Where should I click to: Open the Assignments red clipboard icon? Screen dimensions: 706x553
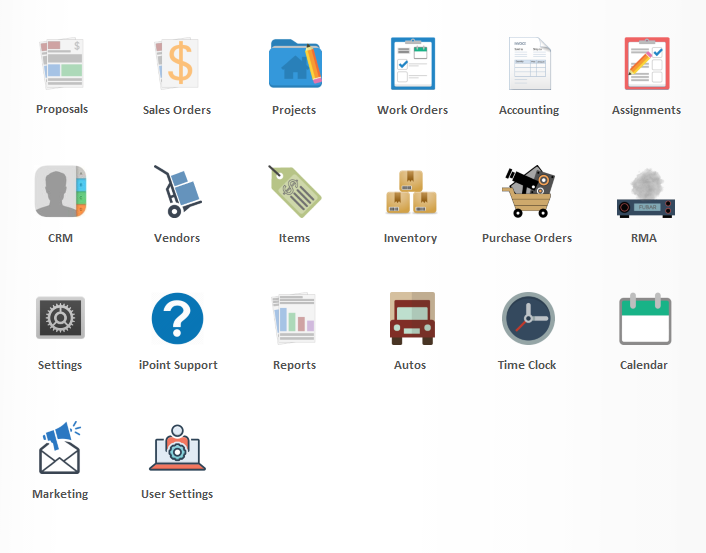point(647,63)
